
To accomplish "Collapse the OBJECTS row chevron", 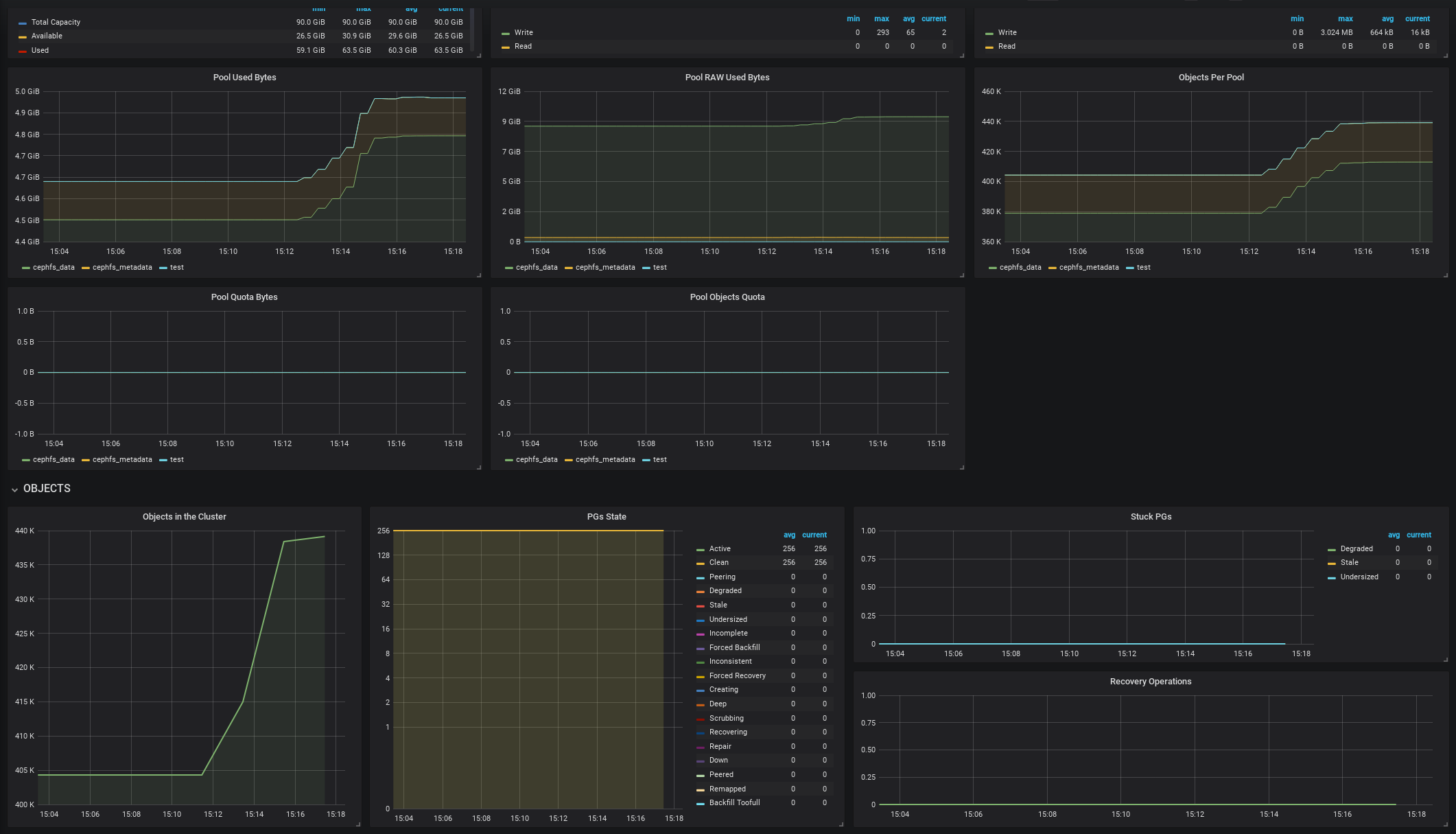I will [14, 489].
